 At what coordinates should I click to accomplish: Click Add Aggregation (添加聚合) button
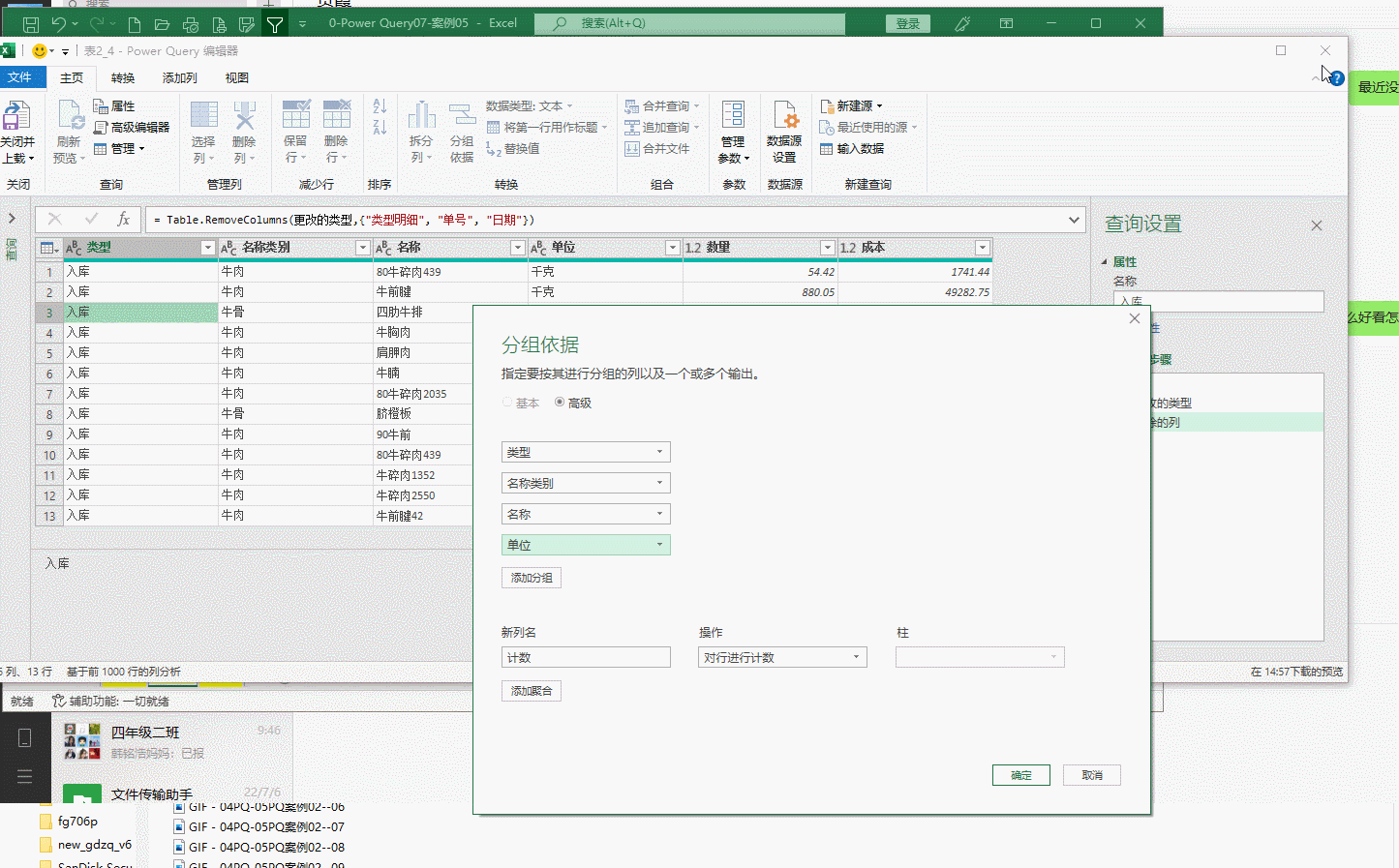coord(532,691)
